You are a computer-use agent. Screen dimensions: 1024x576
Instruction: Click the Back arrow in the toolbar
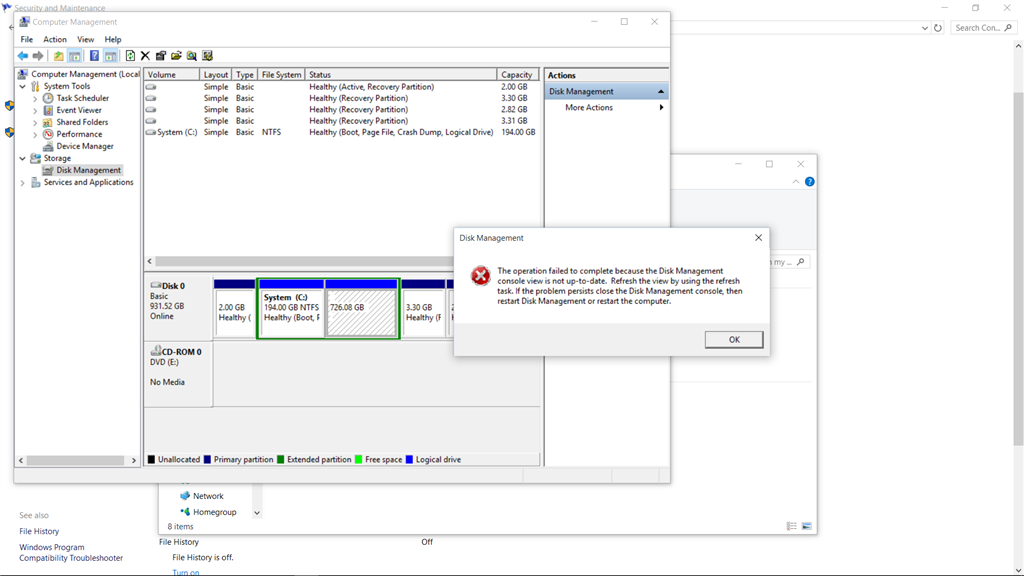(22, 55)
